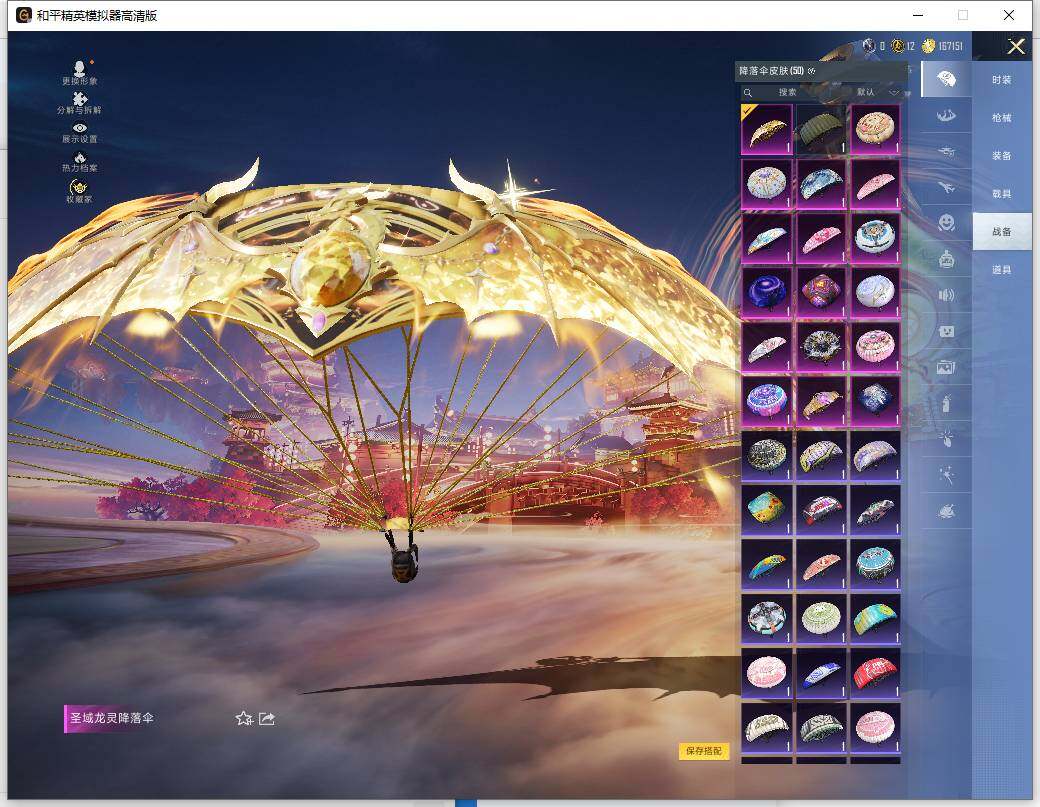The width and height of the screenshot is (1040, 807).
Task: Select the smiley emote category icon
Action: pyautogui.click(x=946, y=222)
